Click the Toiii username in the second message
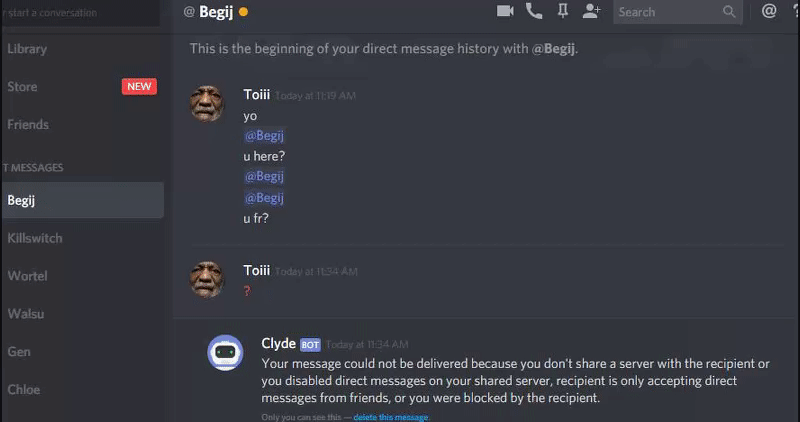The width and height of the screenshot is (800, 422). click(257, 270)
